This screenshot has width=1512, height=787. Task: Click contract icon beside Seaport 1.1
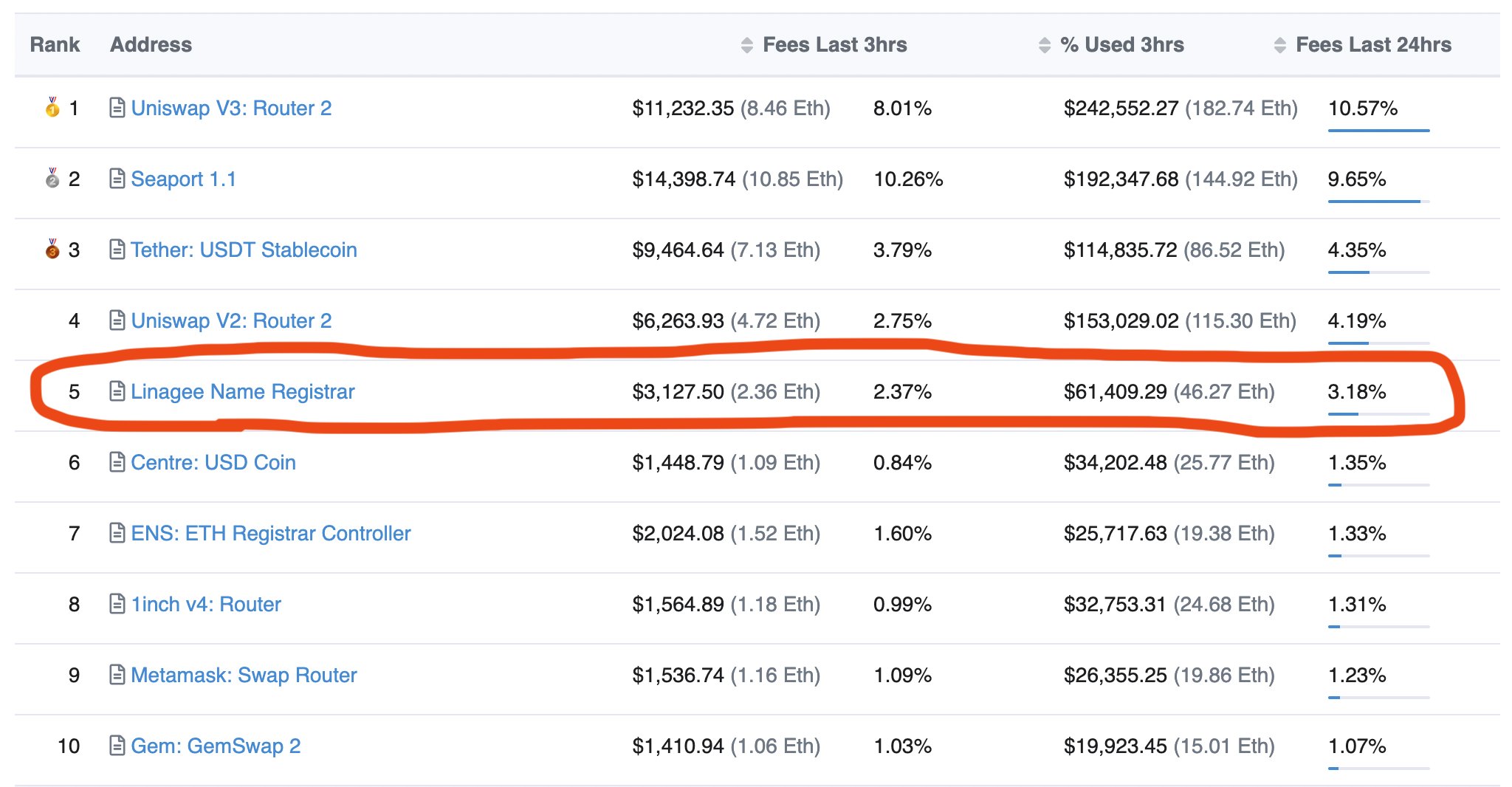tap(117, 179)
